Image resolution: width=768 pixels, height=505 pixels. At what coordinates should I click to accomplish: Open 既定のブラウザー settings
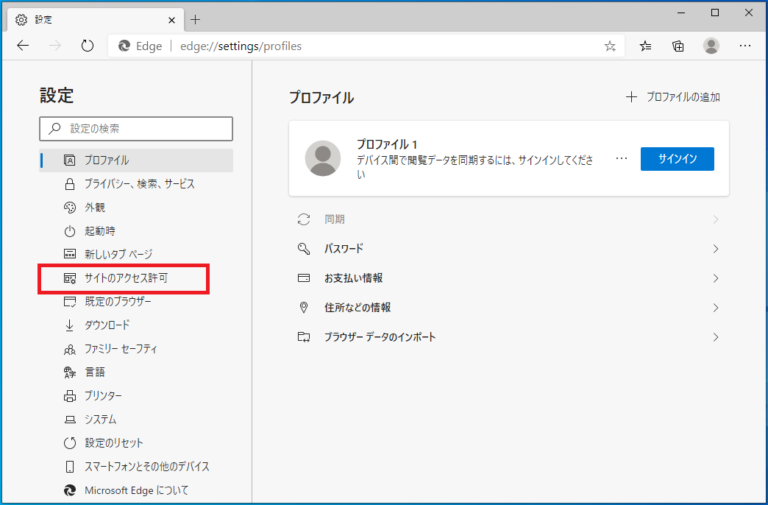point(136,301)
